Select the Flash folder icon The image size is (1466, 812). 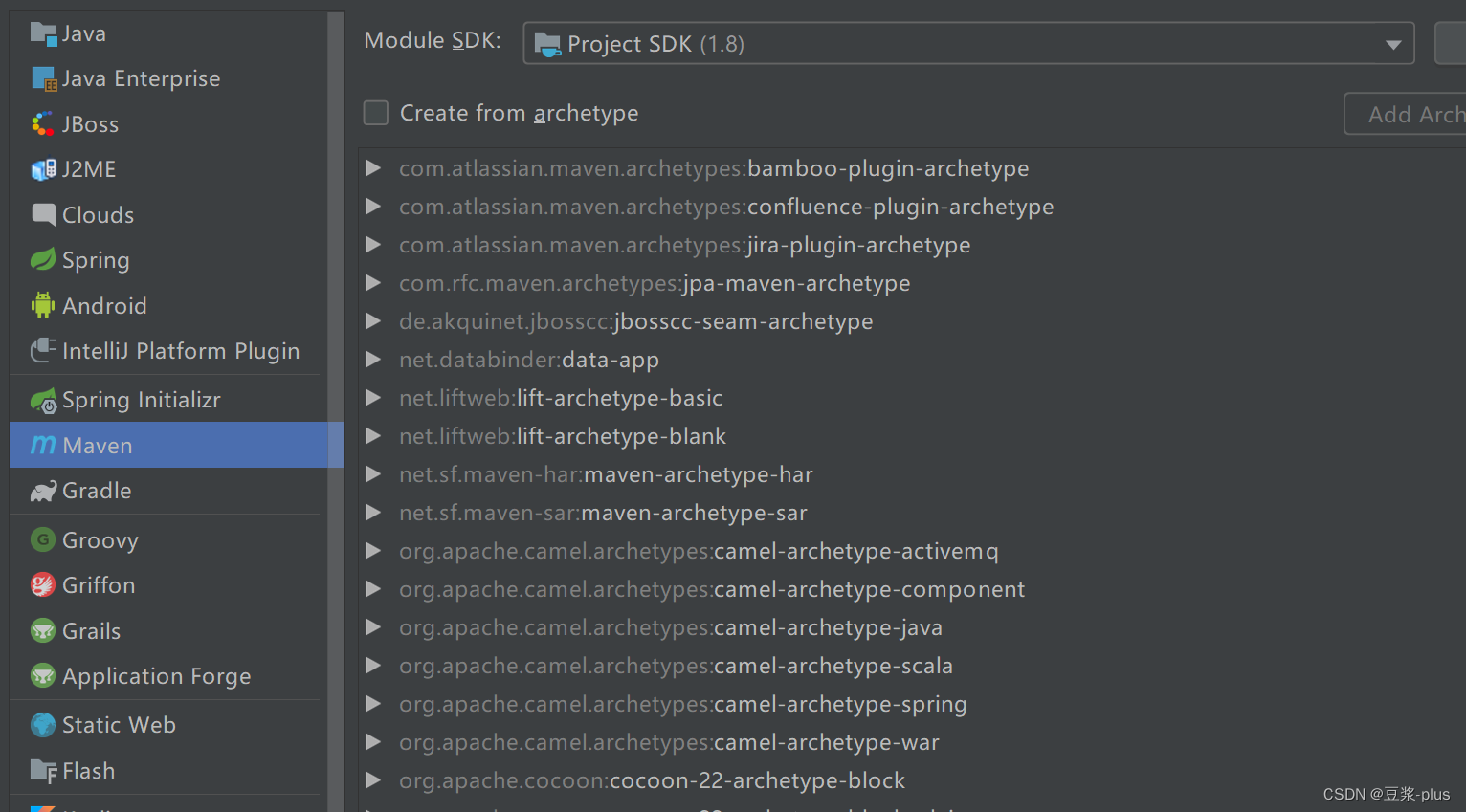[x=43, y=771]
